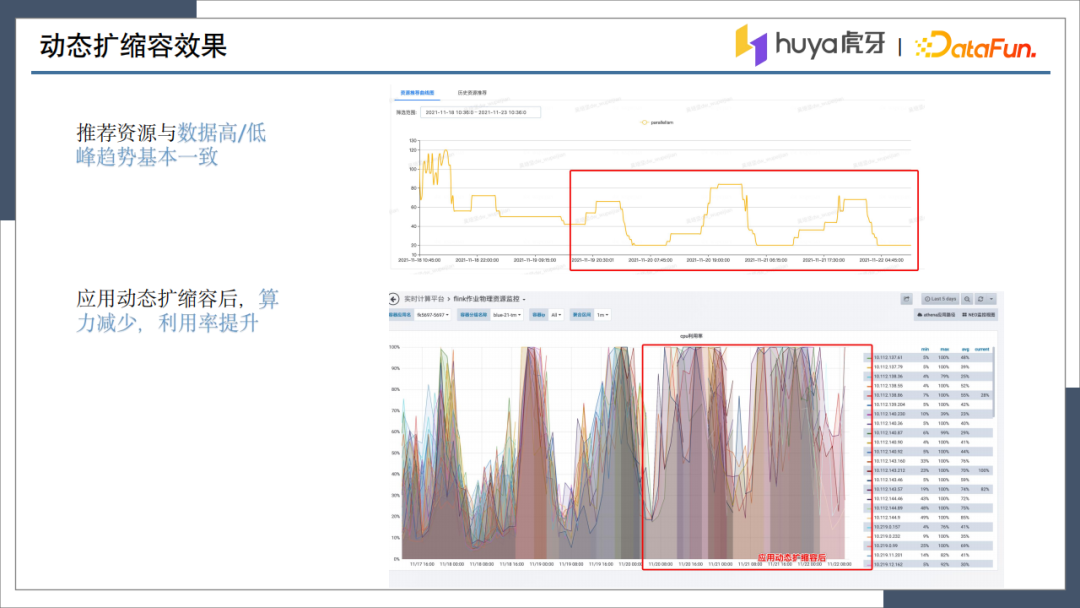
Task: Sort legend by avg column header
Action: 965,349
